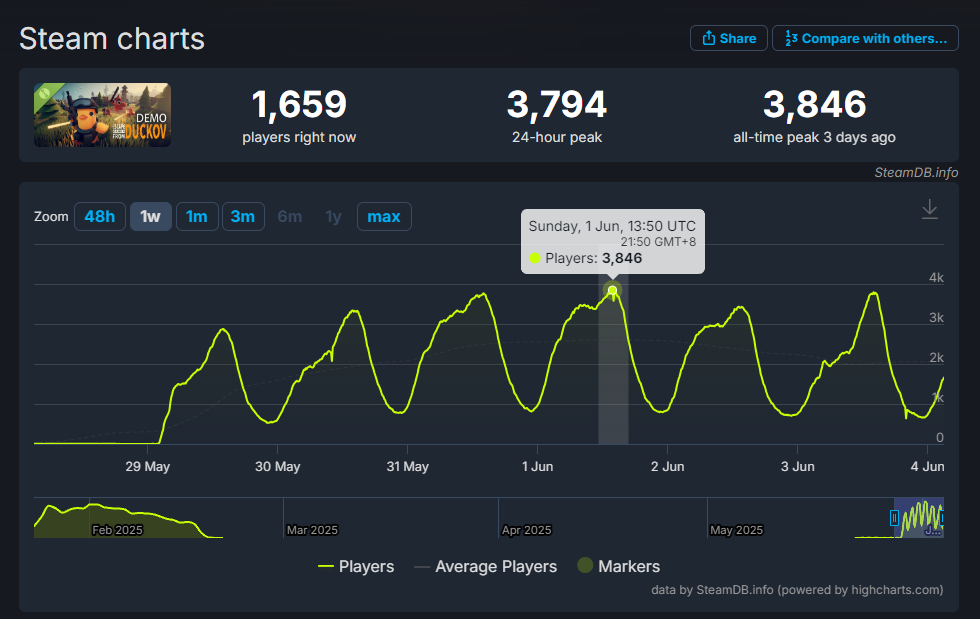
Task: Open Compare with others dialog
Action: point(865,38)
